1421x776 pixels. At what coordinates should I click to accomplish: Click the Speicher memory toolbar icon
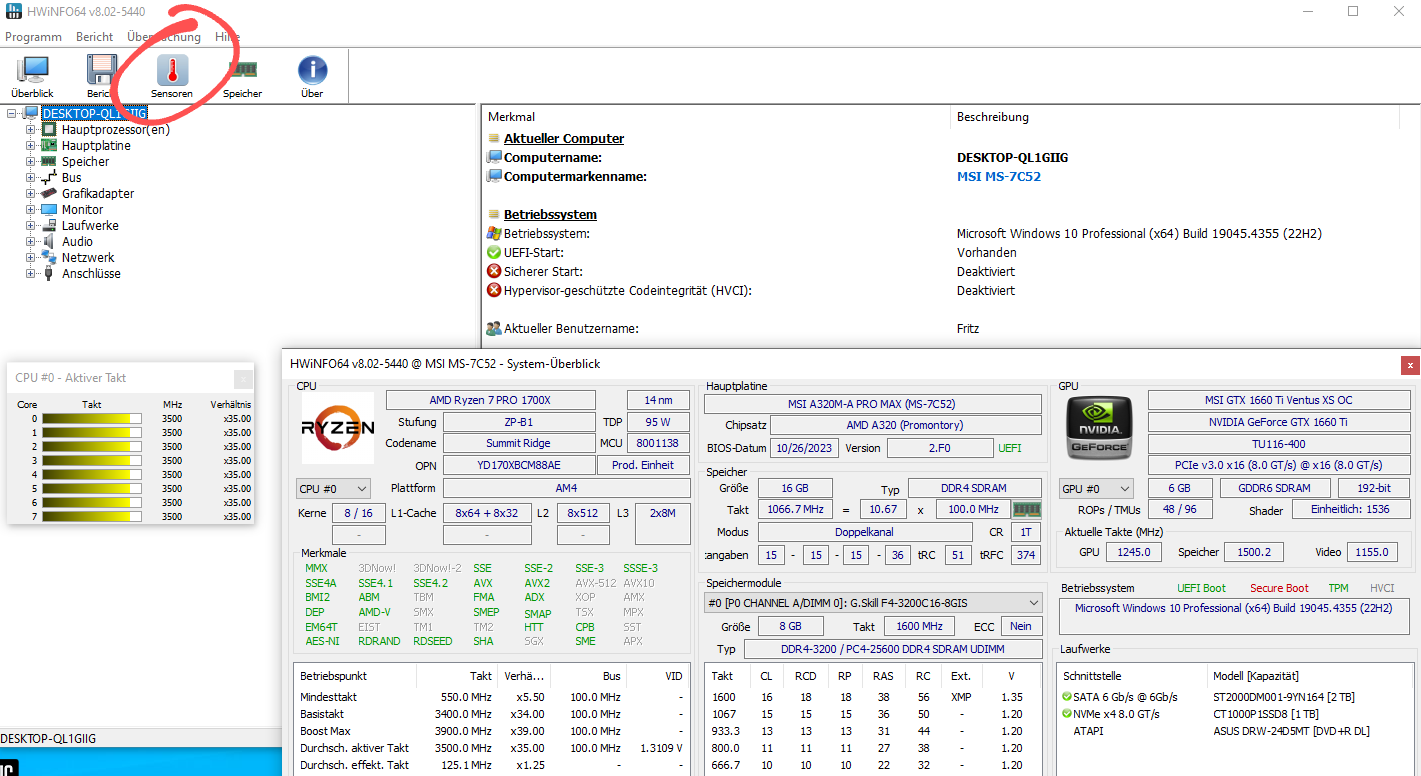click(x=242, y=70)
